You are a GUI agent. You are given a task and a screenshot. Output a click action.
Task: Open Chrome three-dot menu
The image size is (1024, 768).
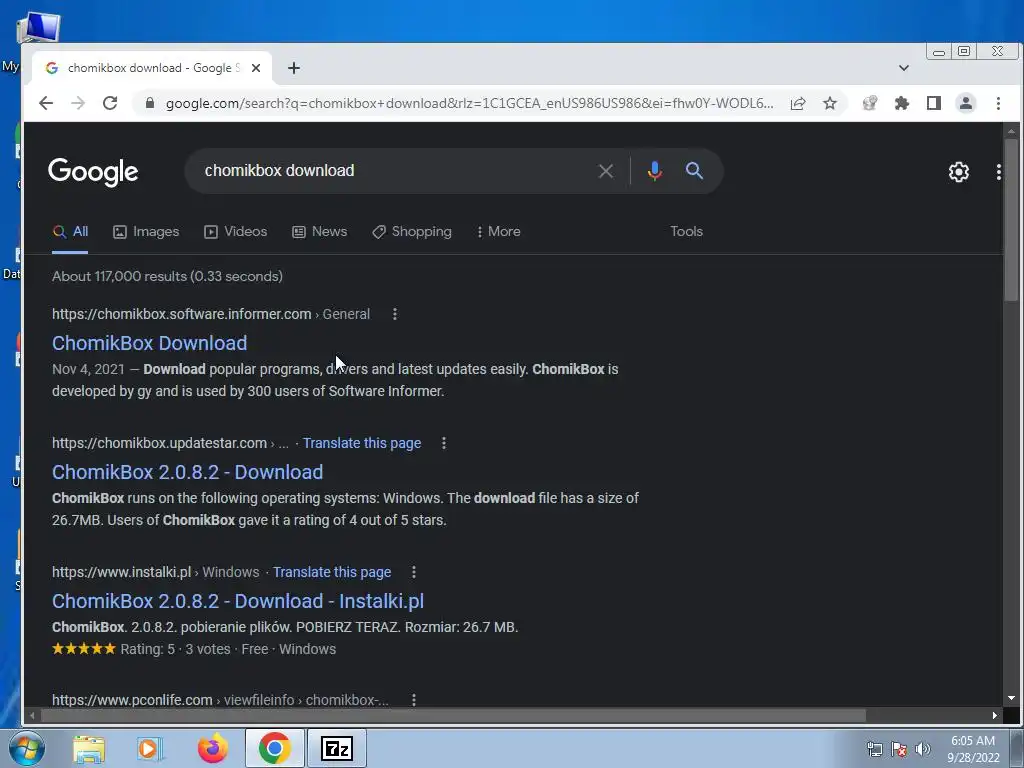click(998, 103)
